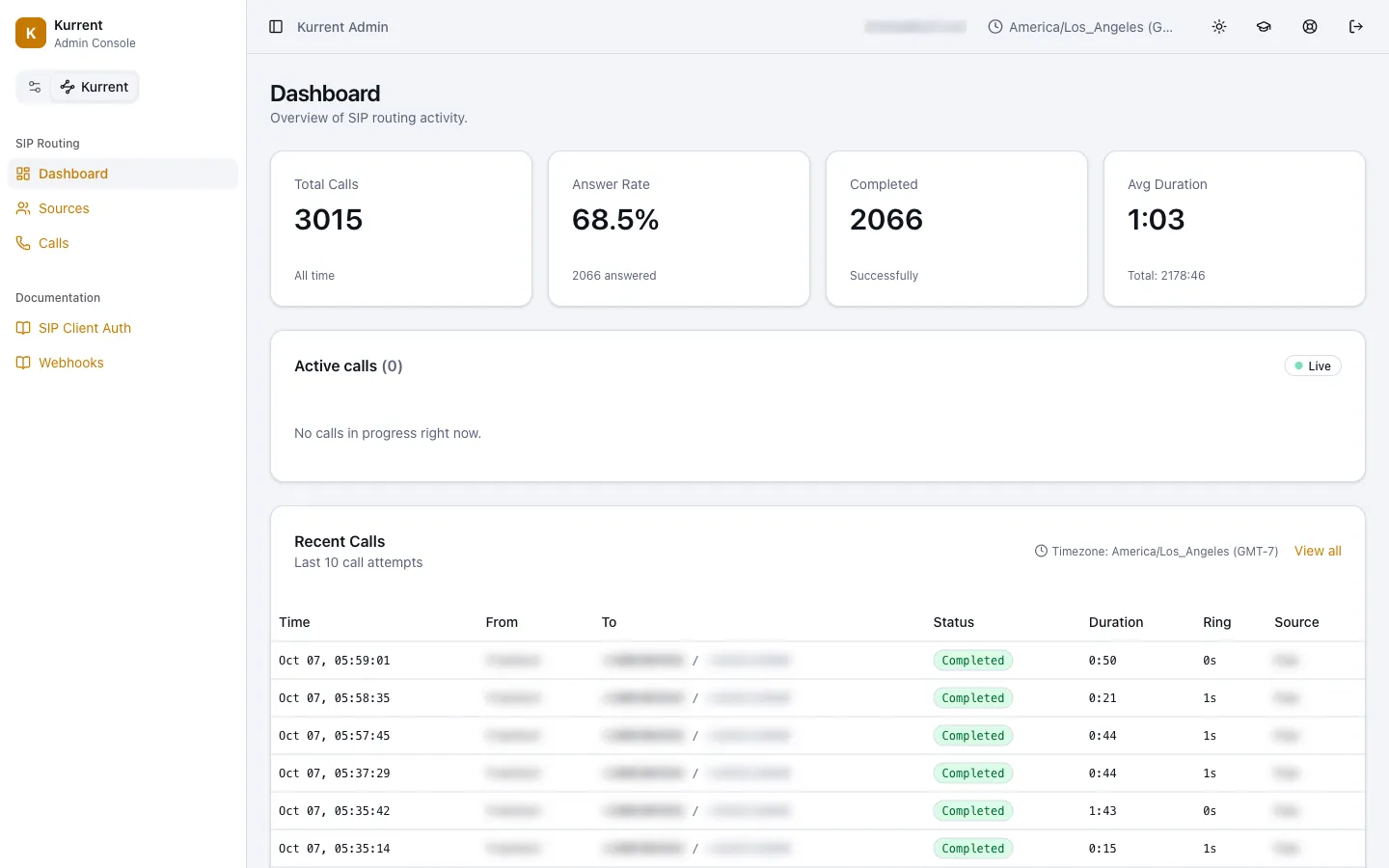
Task: Open the graduation cap tutorial icon
Action: [1264, 27]
